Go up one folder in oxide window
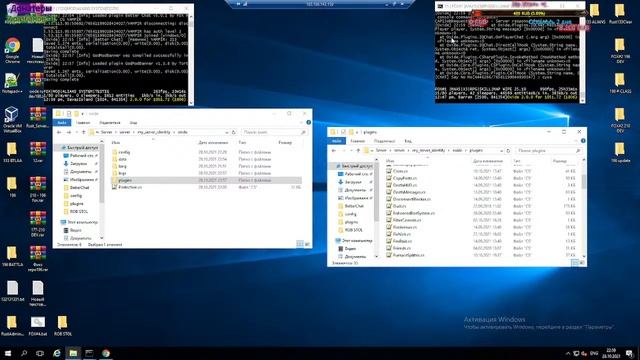This screenshot has width=640, height=360. click(84, 132)
